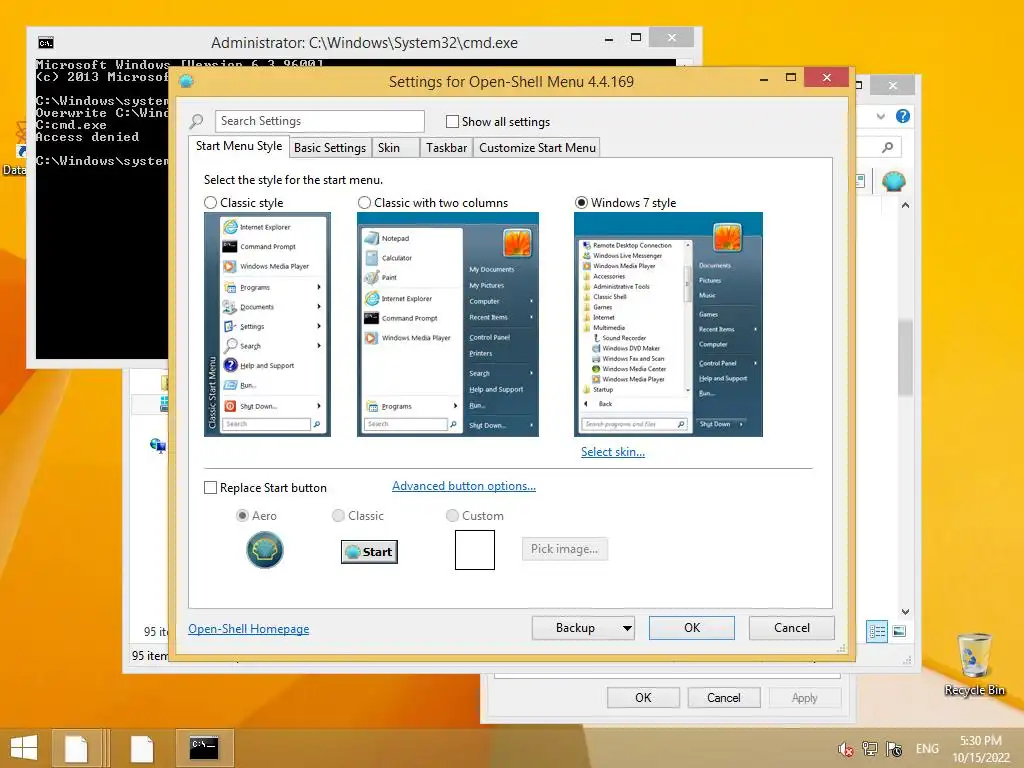Click the ENG language indicator in tray
The width and height of the screenshot is (1024, 768).
(927, 749)
